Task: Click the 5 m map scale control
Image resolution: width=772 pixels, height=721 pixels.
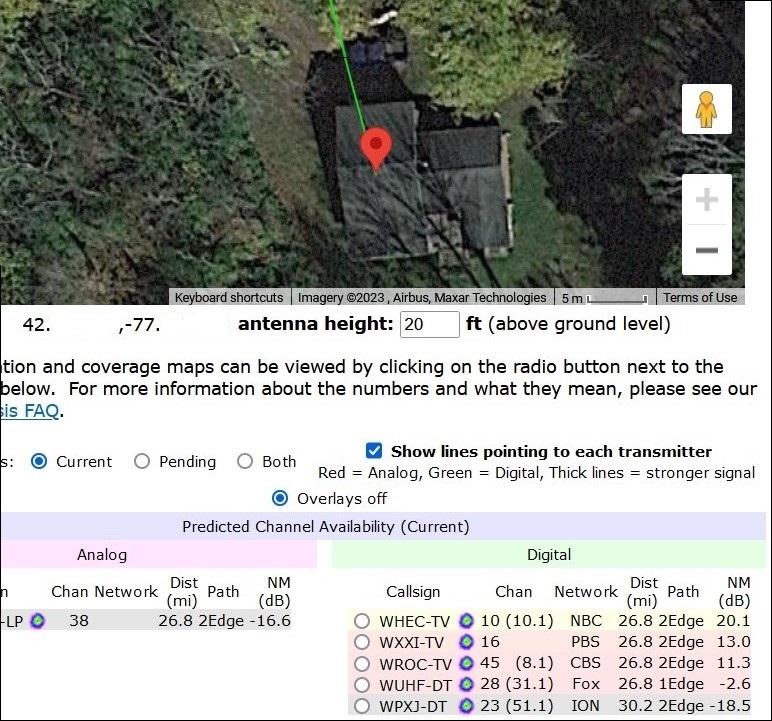Action: click(x=605, y=298)
